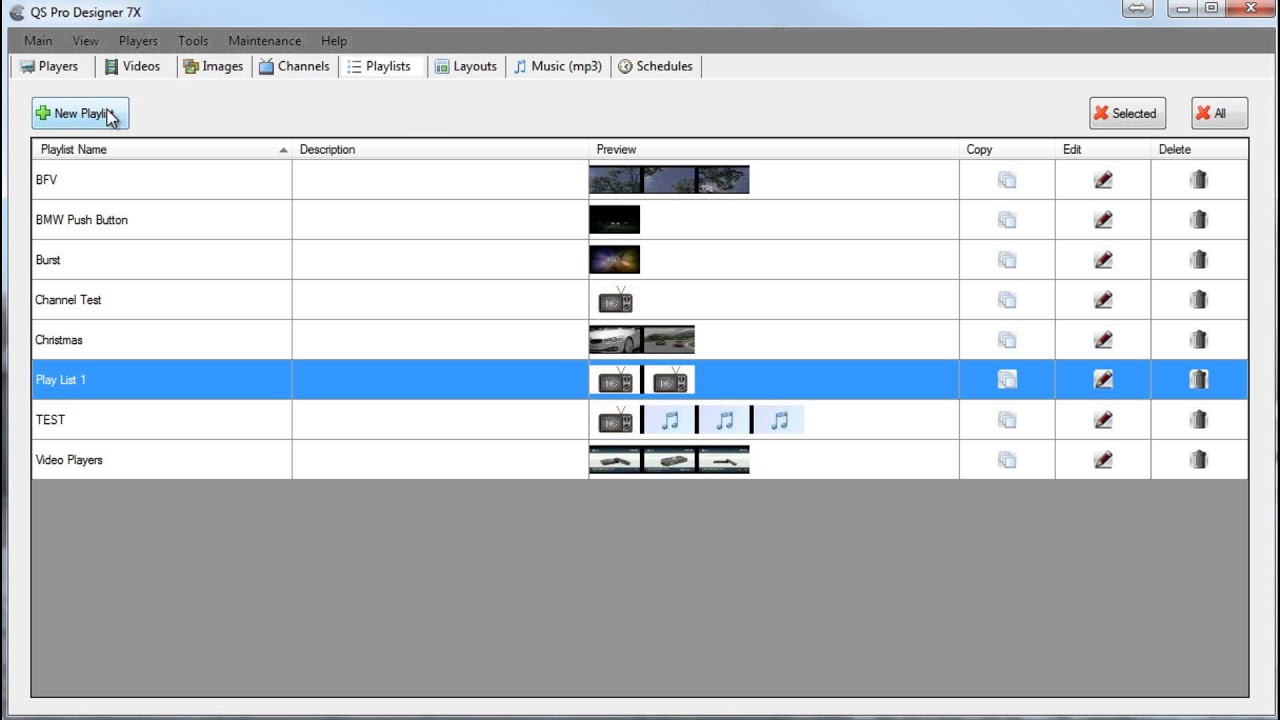
Task: Click the Preview column header
Action: point(774,150)
